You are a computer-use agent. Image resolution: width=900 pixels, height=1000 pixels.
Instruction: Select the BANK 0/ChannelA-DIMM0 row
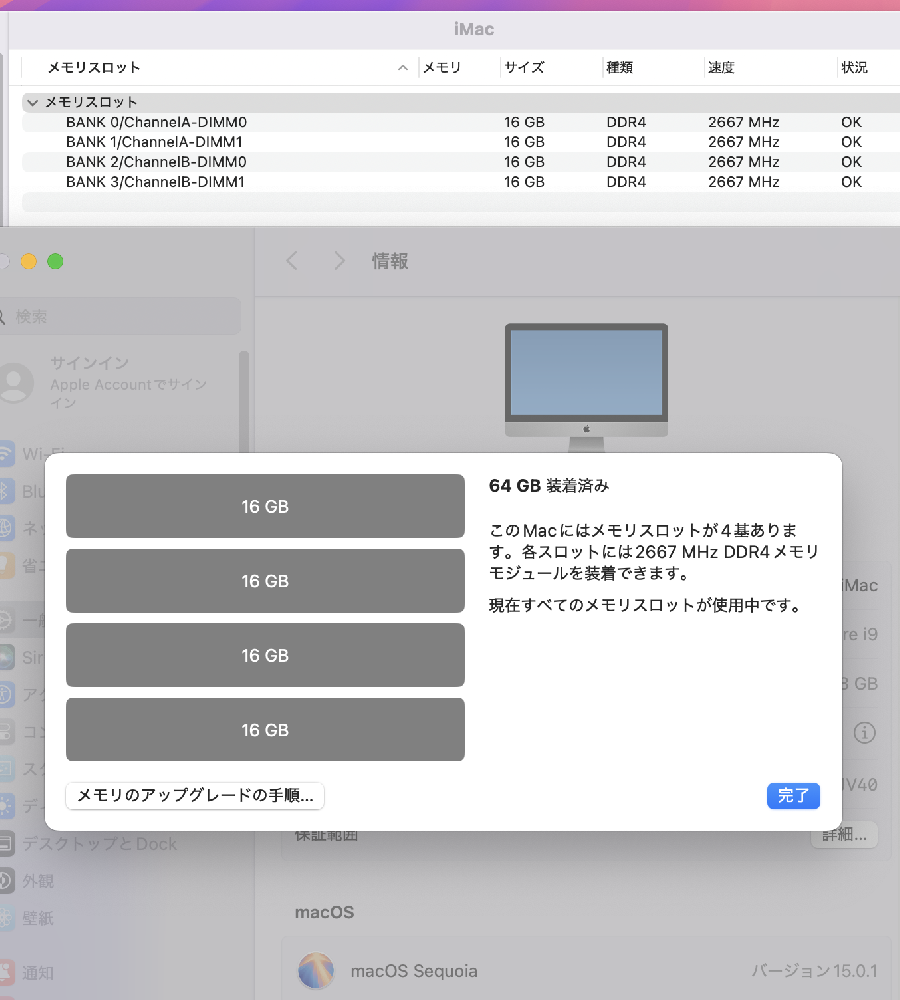461,122
